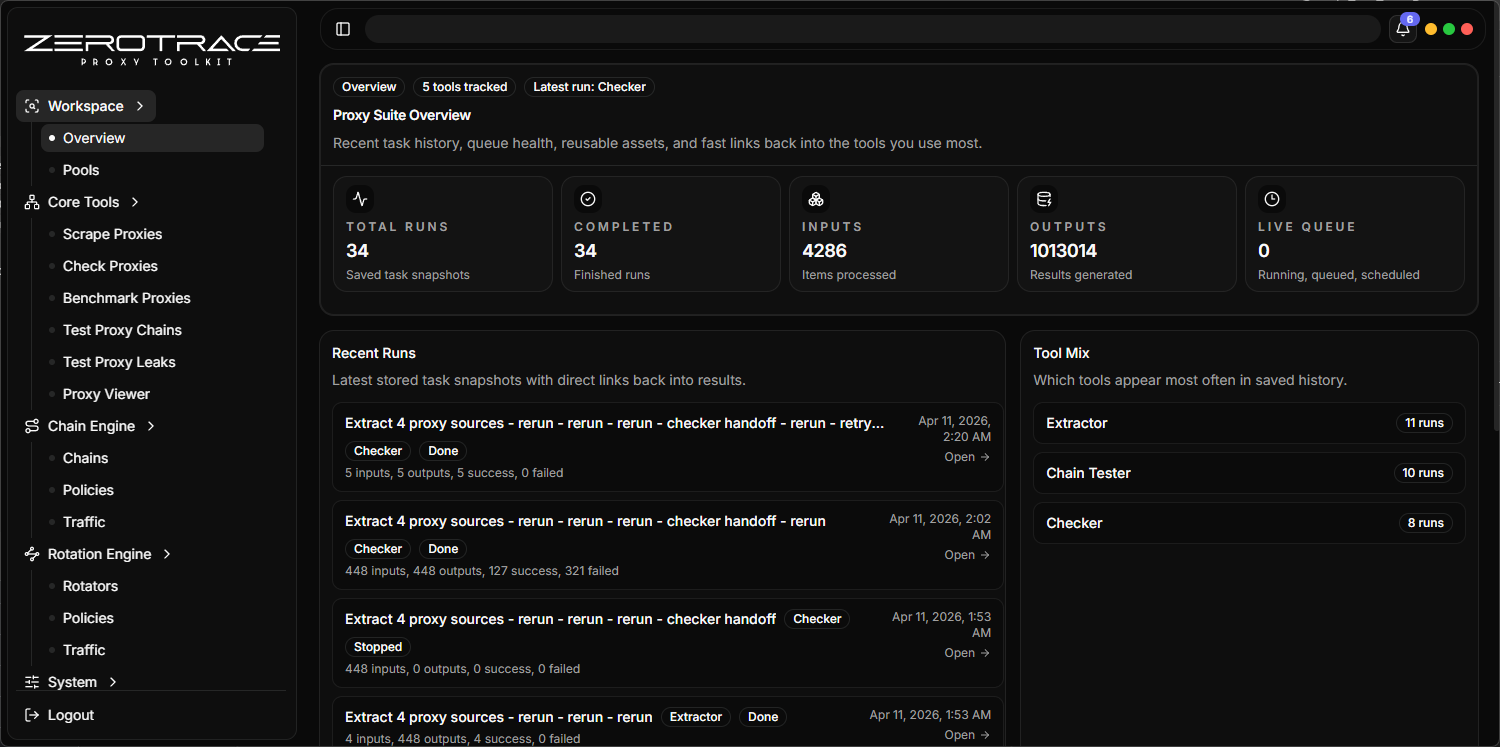The height and width of the screenshot is (747, 1500).
Task: Click the activity icon on Total Runs card
Action: 359,198
